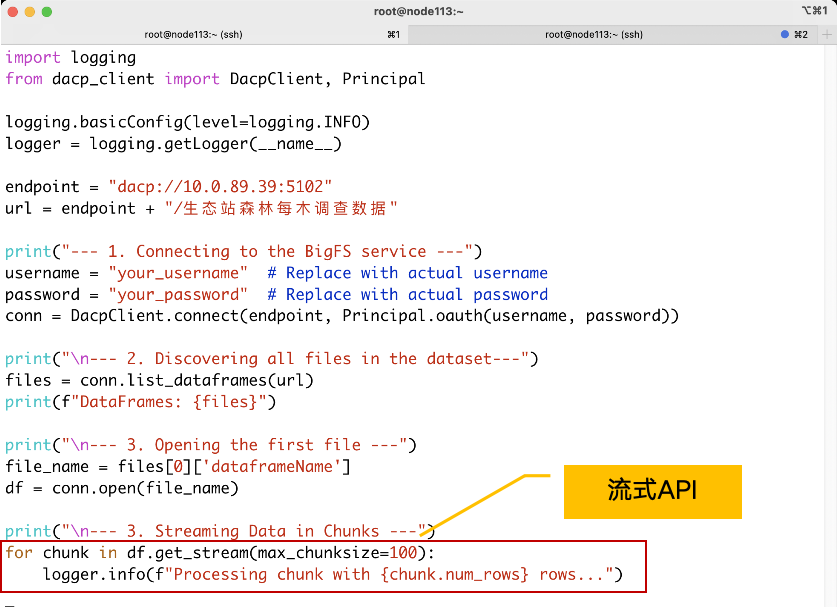Click the green full-screen window button
Image resolution: width=838 pixels, height=609 pixels.
[x=47, y=11]
